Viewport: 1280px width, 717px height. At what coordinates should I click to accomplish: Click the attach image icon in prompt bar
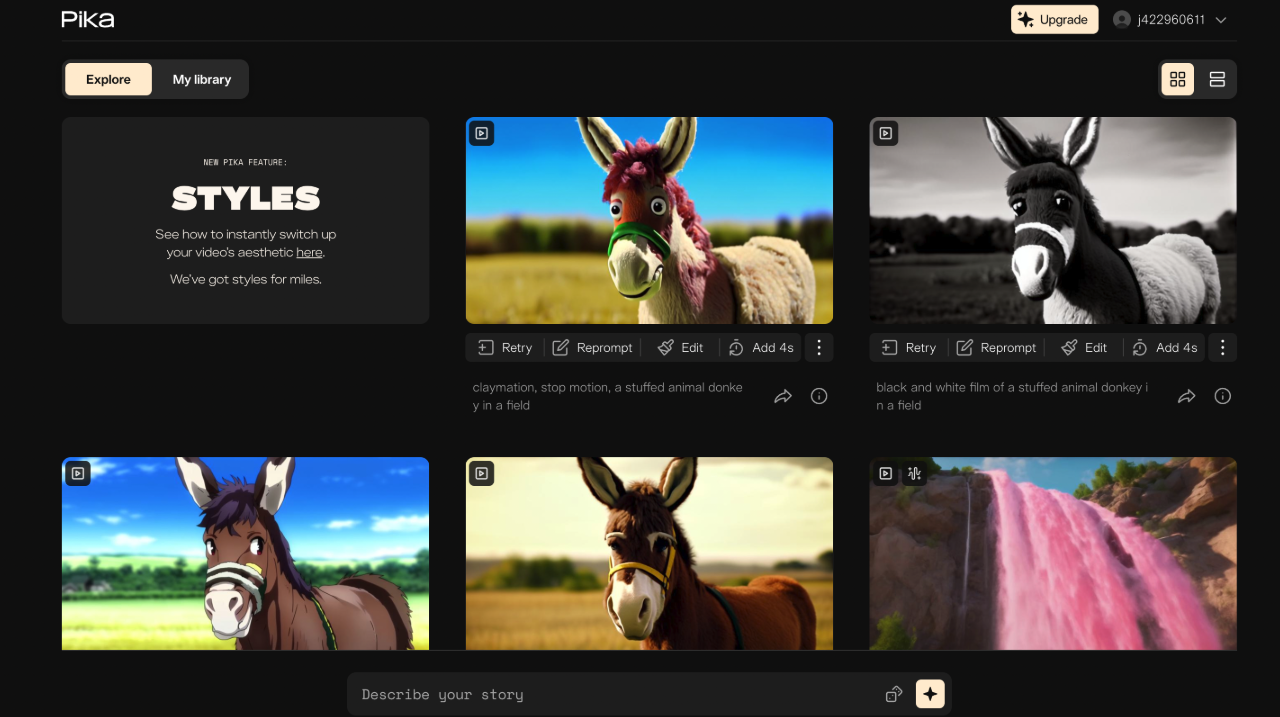click(x=894, y=694)
